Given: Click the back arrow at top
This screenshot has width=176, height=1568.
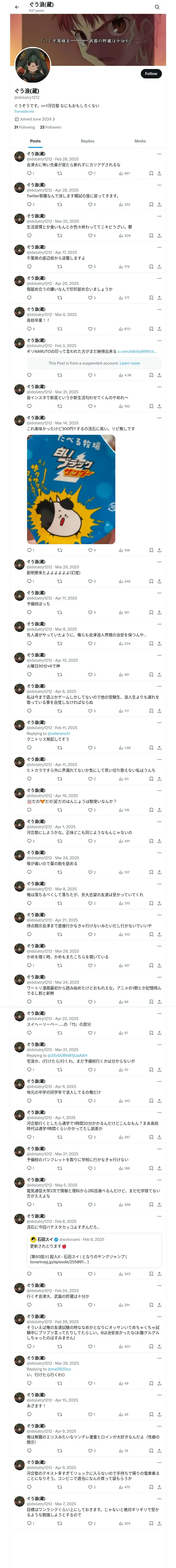Looking at the screenshot, I should 17,7.
